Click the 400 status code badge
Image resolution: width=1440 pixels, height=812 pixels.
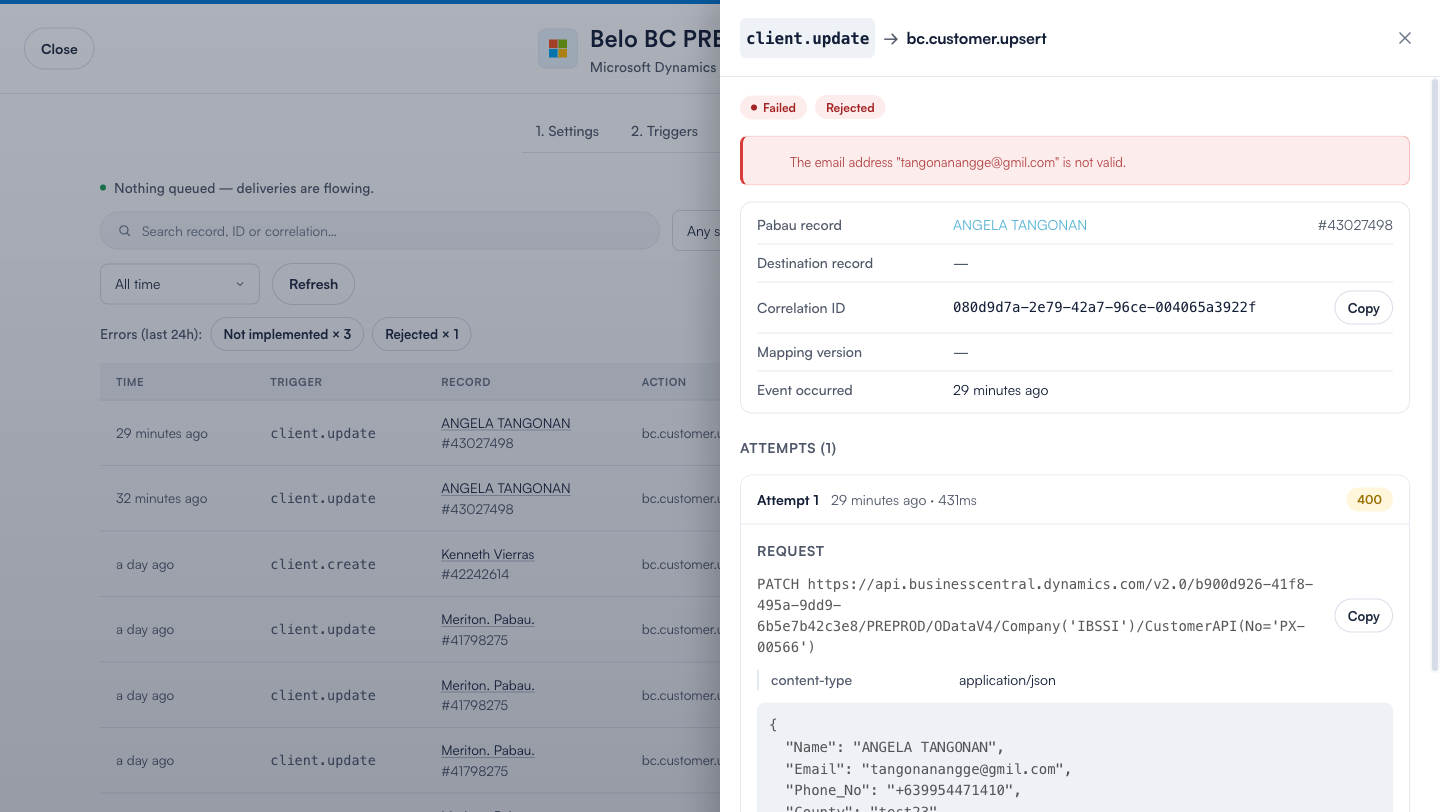(1369, 499)
